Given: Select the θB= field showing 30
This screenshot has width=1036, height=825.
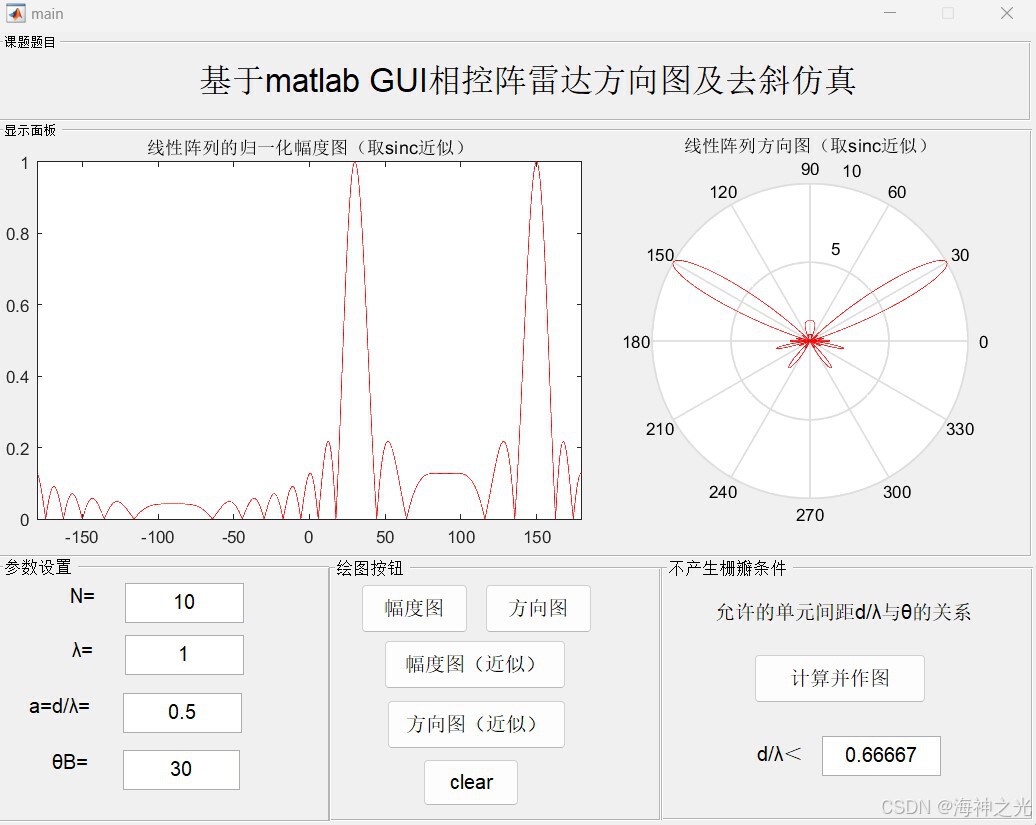Looking at the screenshot, I should (182, 770).
